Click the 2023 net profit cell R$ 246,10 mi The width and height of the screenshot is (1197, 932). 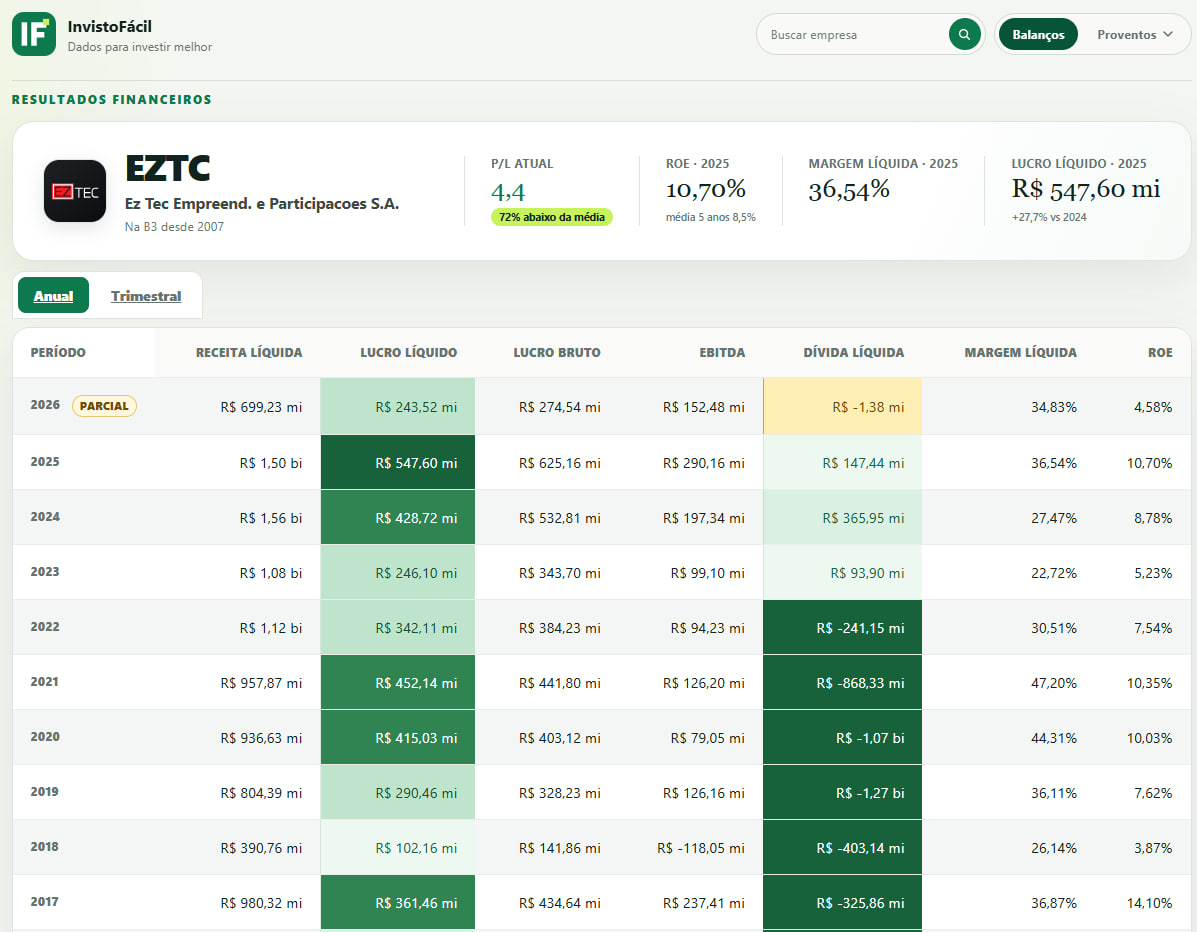tap(398, 572)
